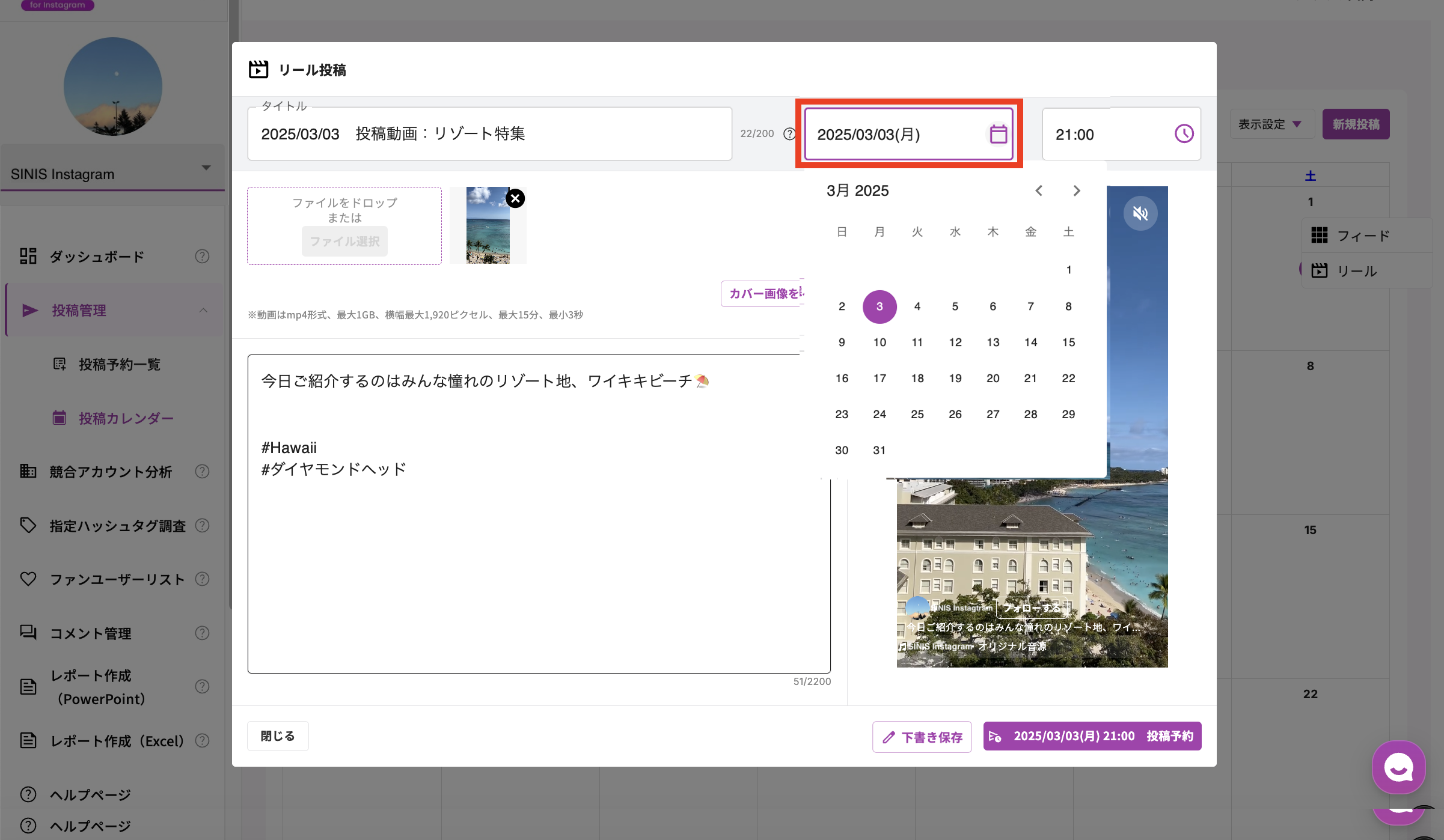The height and width of the screenshot is (840, 1444).
Task: Open the chat support bubble
Action: [x=1398, y=767]
